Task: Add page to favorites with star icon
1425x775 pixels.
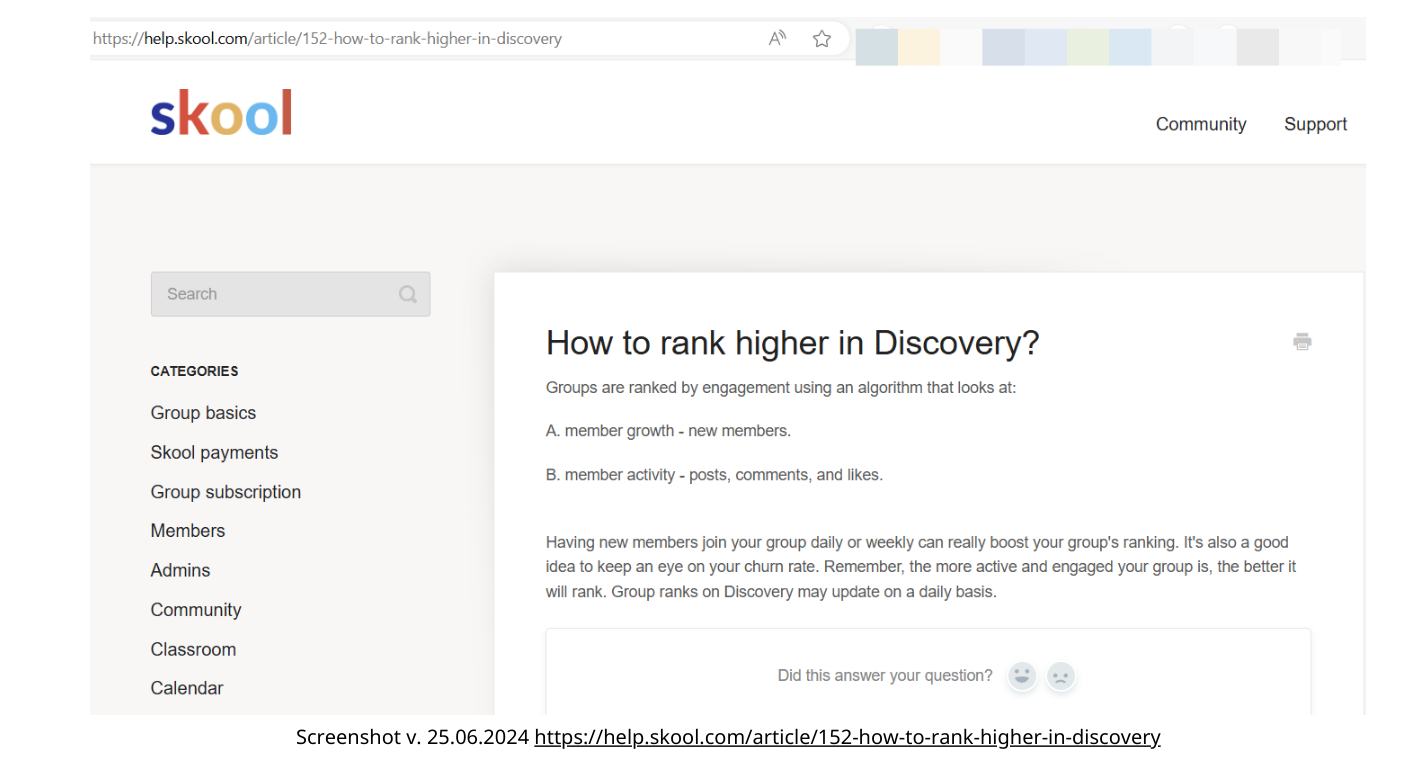Action: click(822, 39)
